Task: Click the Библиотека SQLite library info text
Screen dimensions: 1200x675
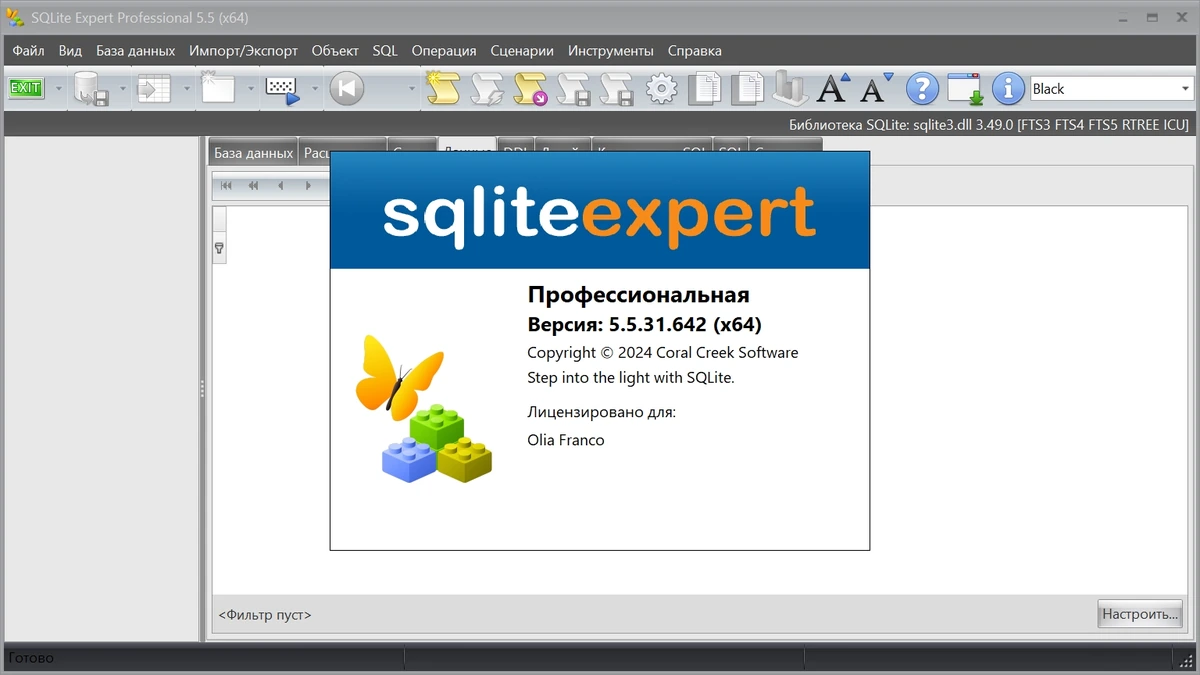Action: [x=989, y=125]
